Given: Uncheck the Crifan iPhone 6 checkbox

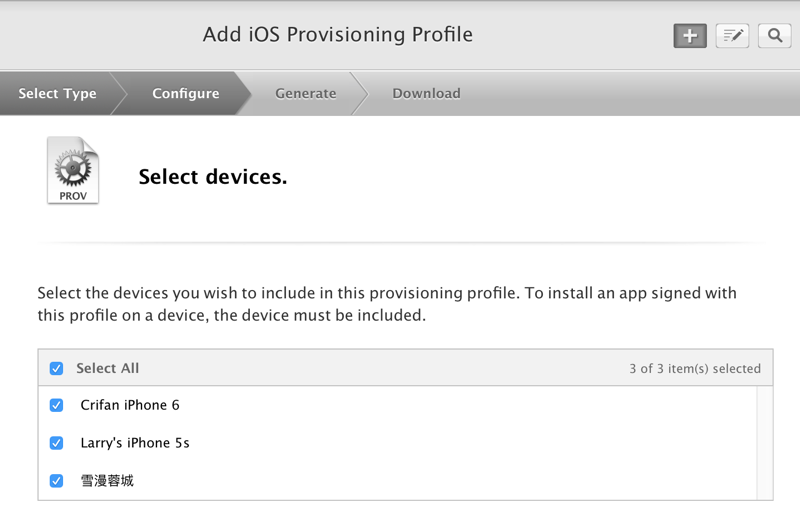Looking at the screenshot, I should (x=57, y=406).
